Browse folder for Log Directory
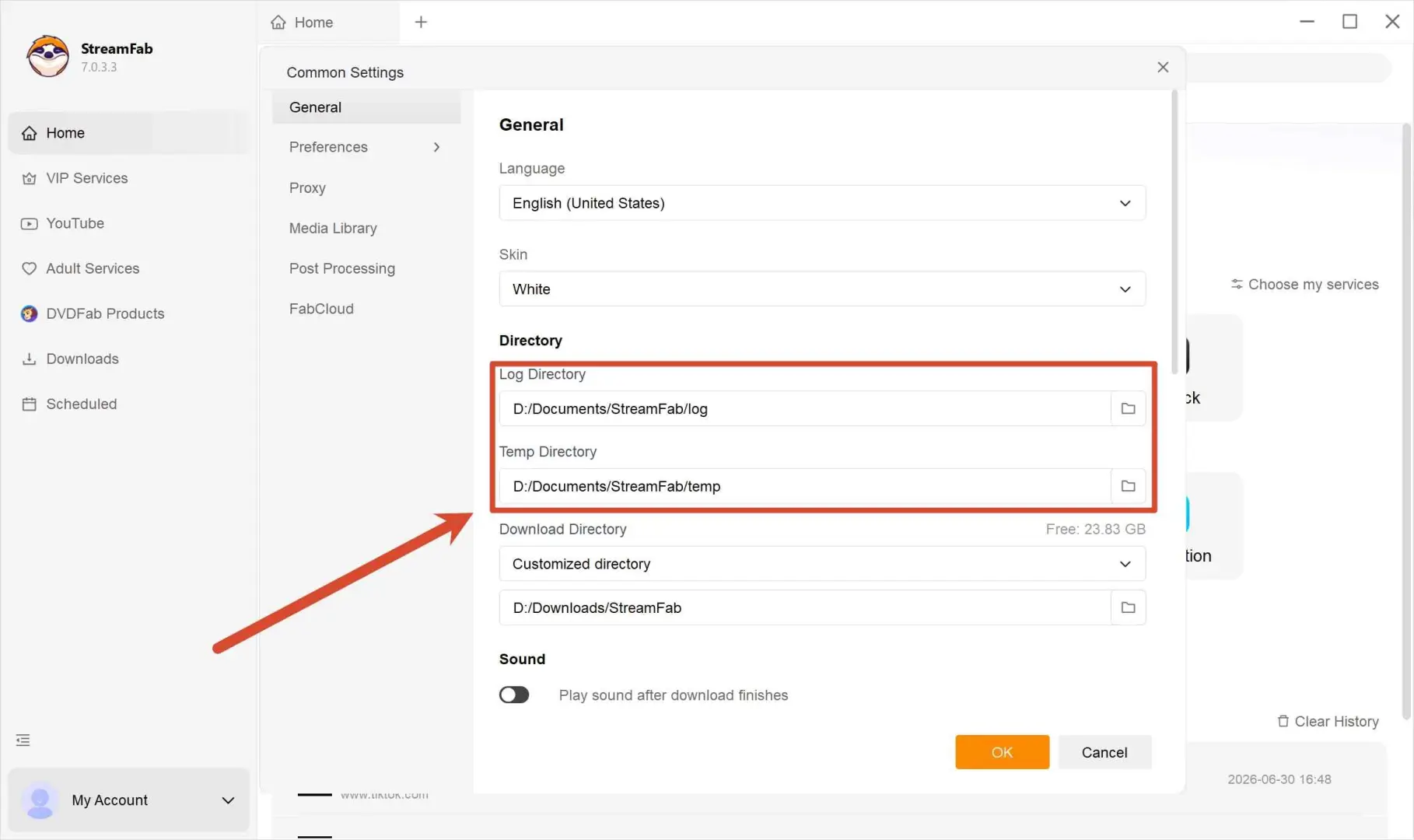 (1128, 408)
